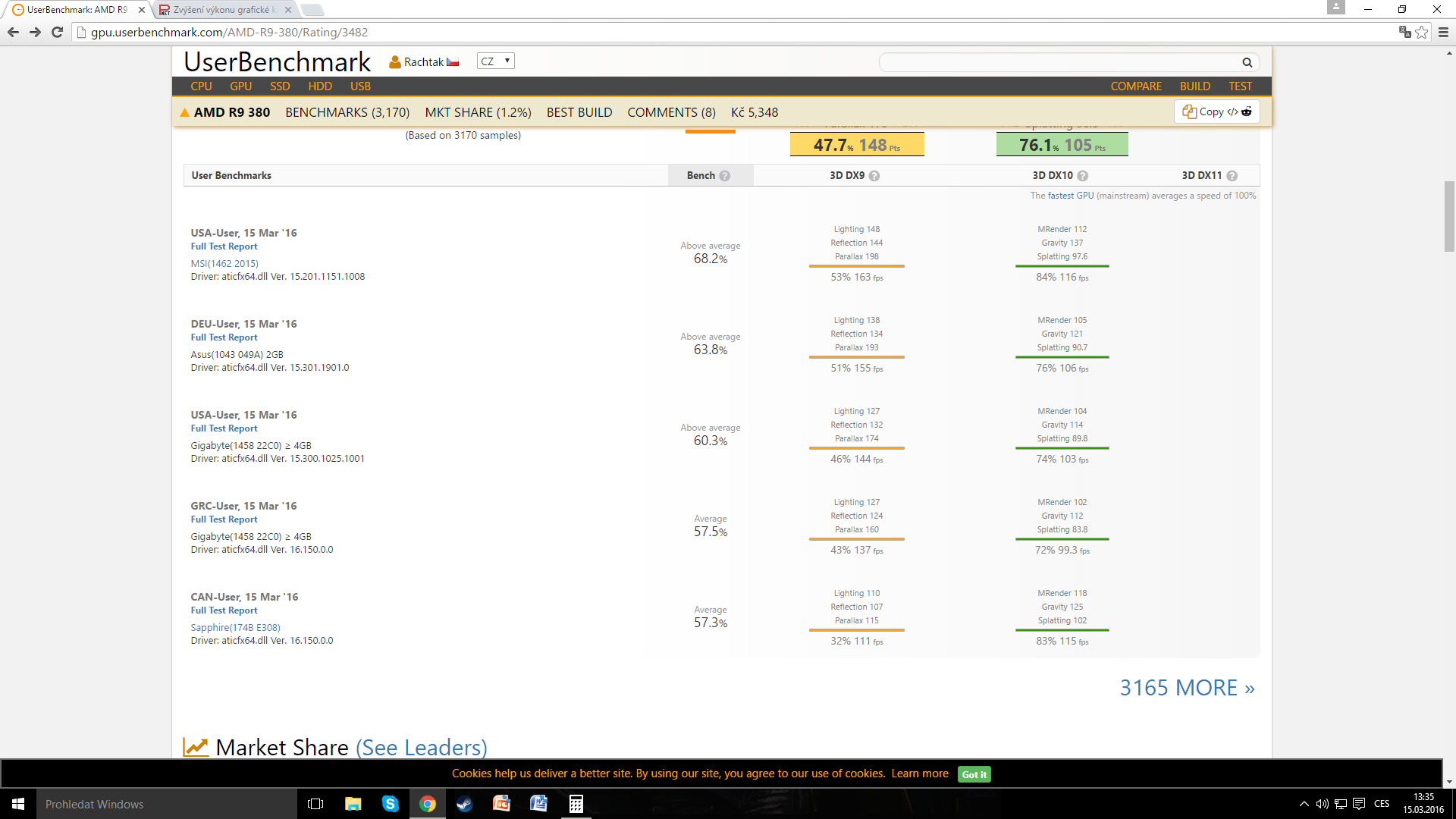Open the CZ country dropdown
The image size is (1456, 819).
(496, 61)
